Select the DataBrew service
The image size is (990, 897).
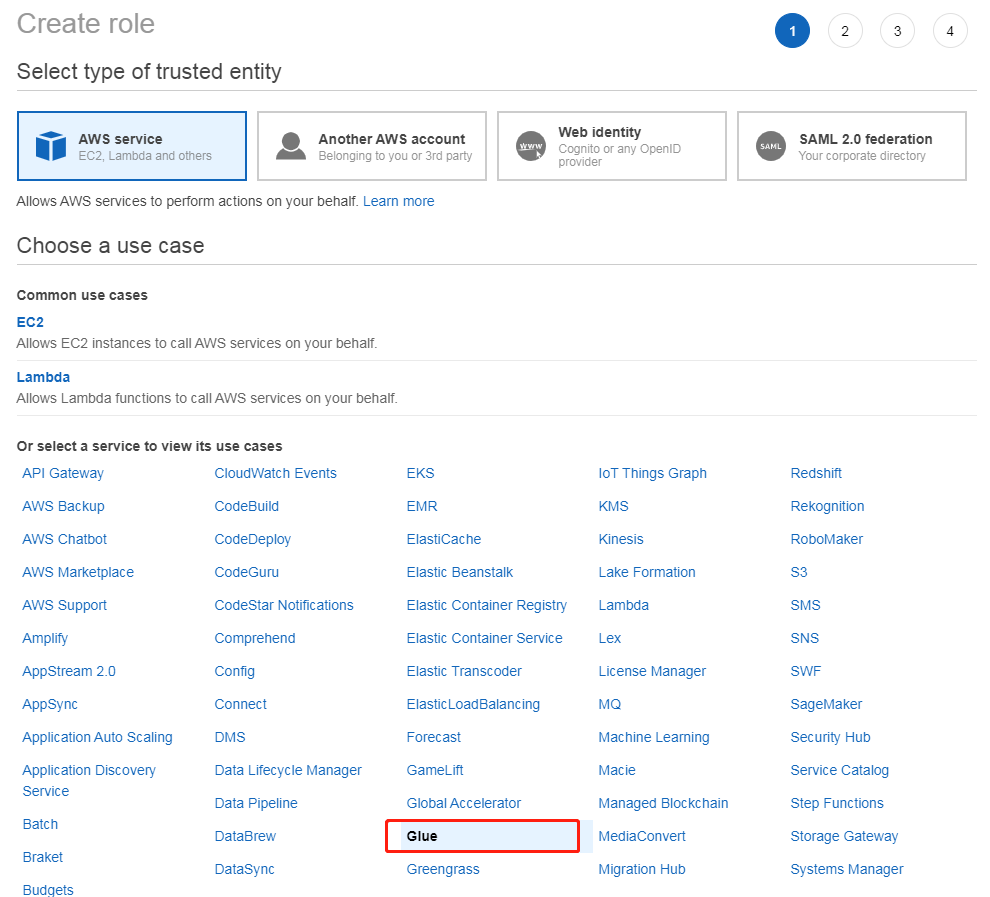pos(245,836)
